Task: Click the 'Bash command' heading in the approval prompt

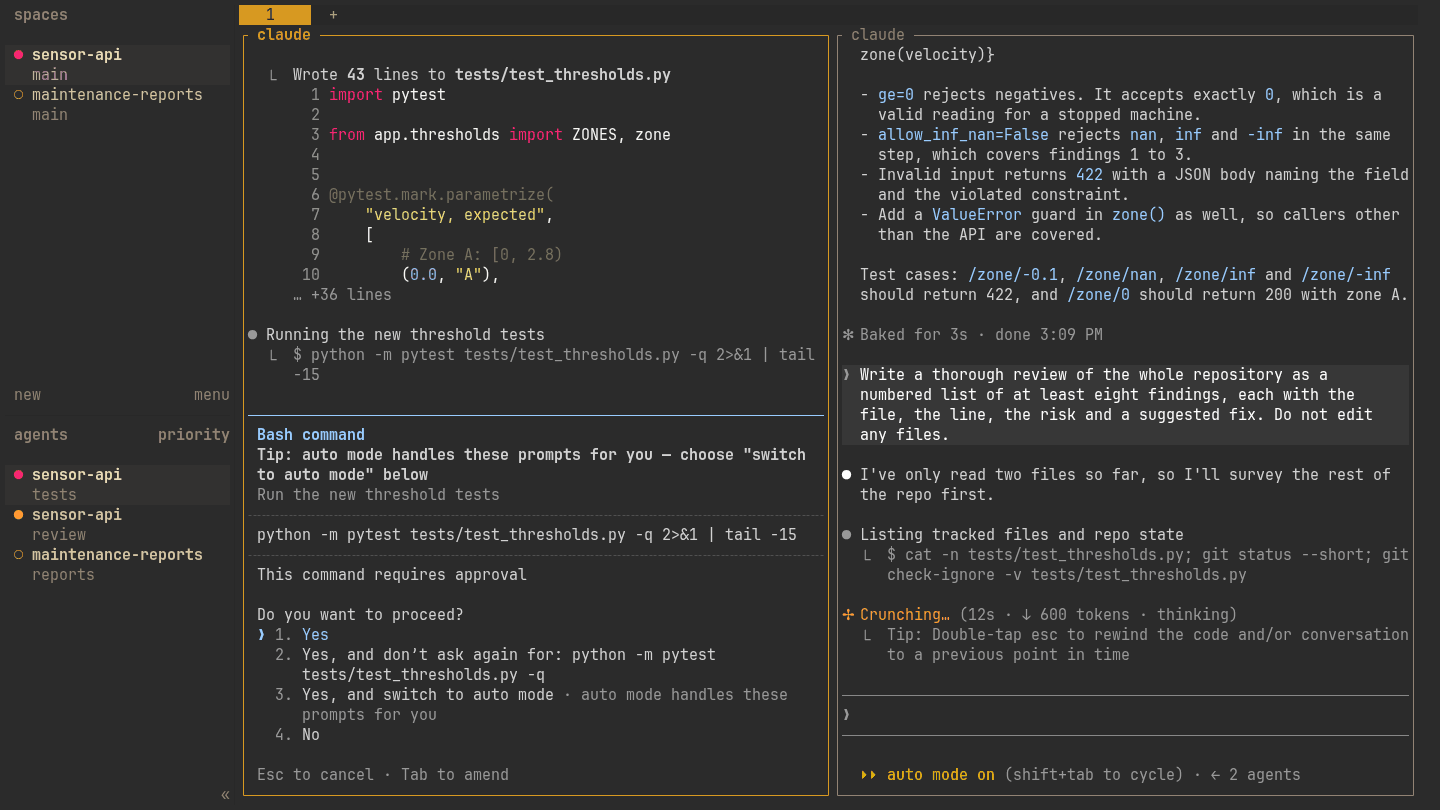Action: click(x=311, y=435)
